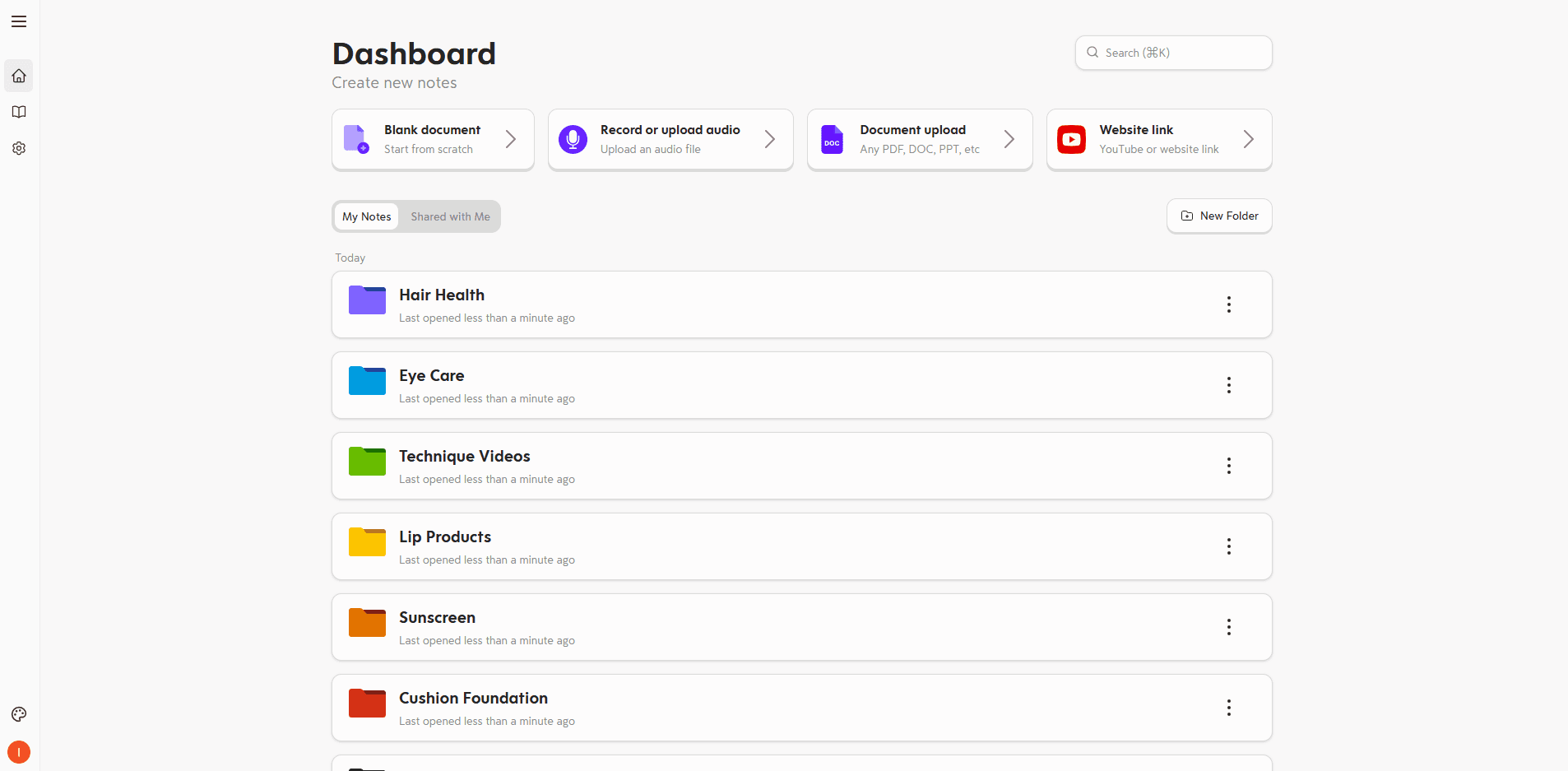Click chevron on Website link card
The width and height of the screenshot is (1568, 771).
(1249, 139)
